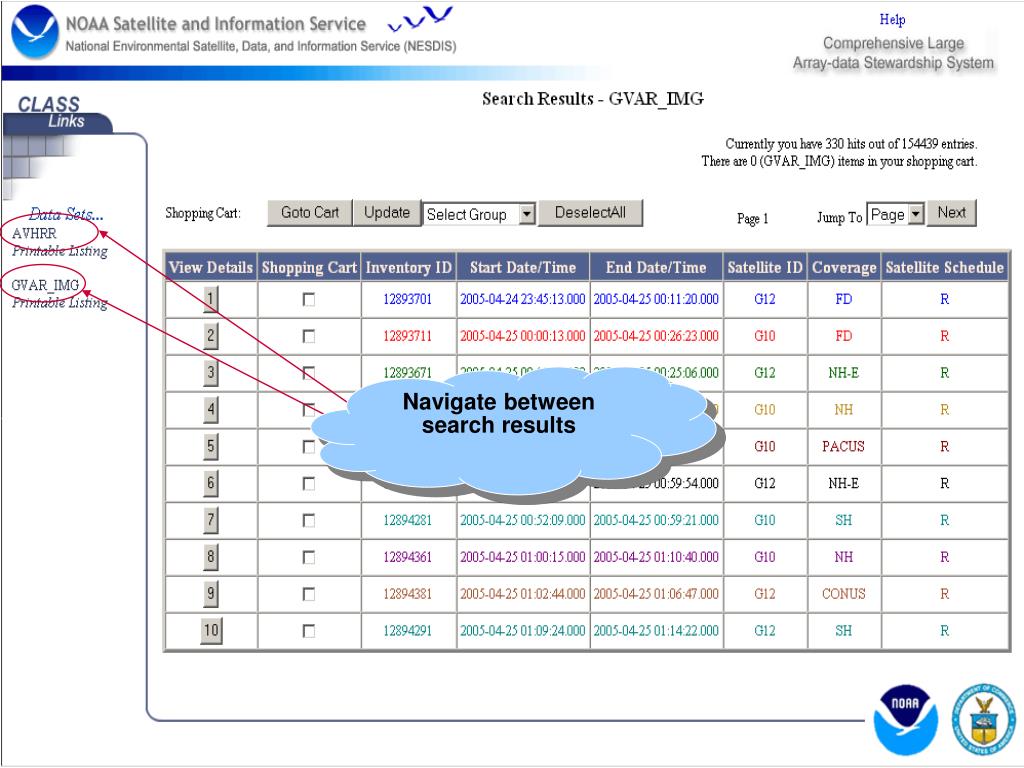Click inventory ID 12894381
This screenshot has width=1024, height=768.
408,594
